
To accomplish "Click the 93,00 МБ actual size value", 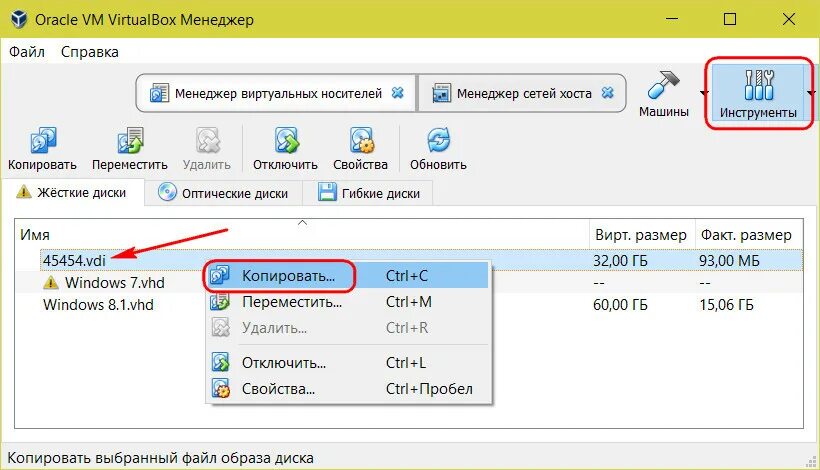I will click(x=729, y=260).
